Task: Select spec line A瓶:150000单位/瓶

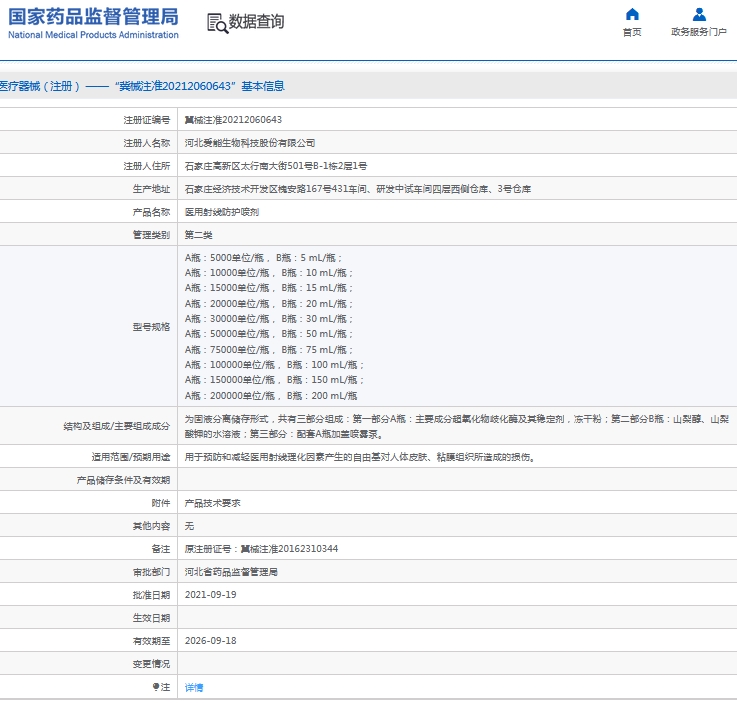Action: (274, 380)
